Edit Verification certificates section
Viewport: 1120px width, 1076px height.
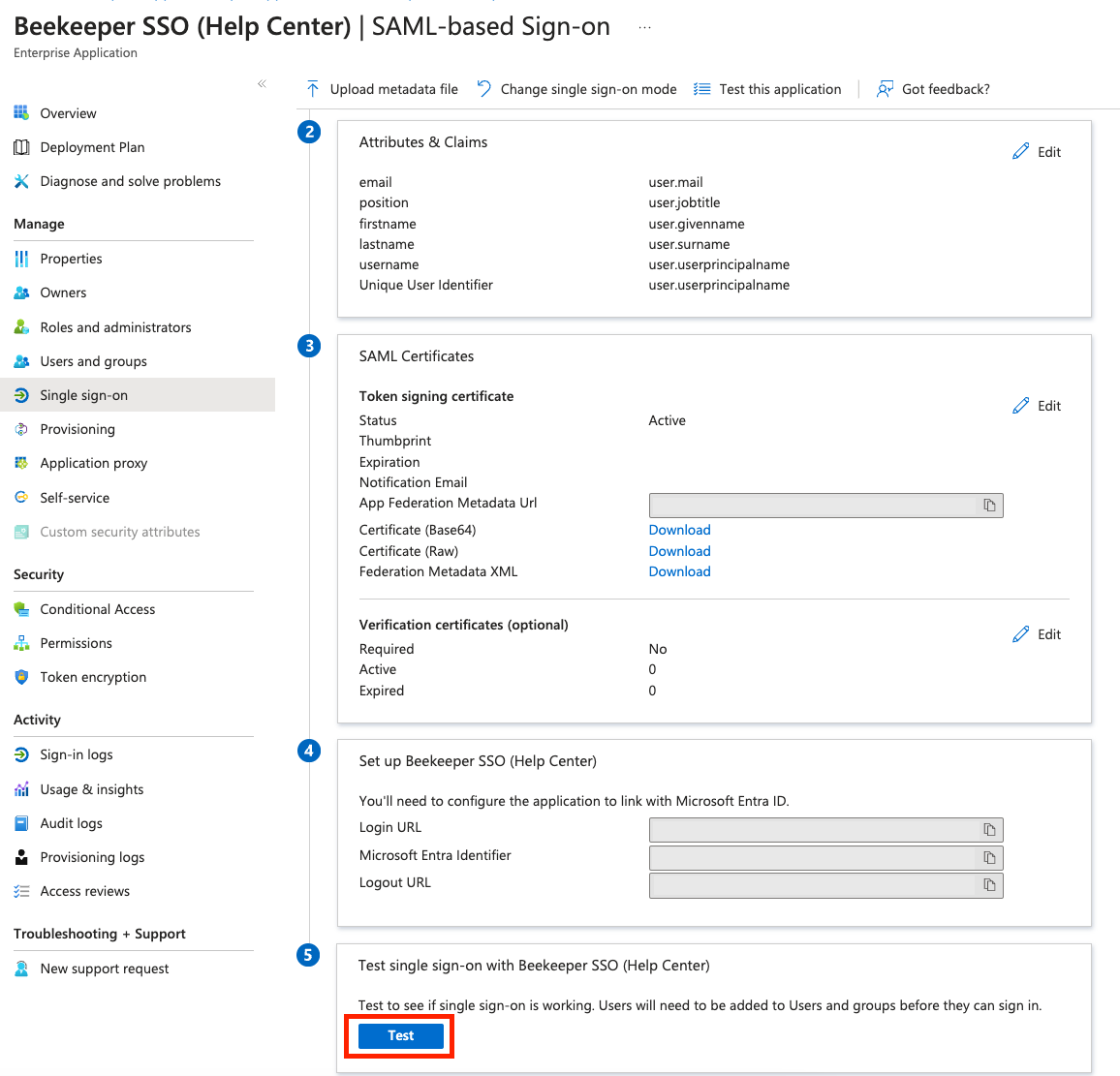click(1037, 634)
